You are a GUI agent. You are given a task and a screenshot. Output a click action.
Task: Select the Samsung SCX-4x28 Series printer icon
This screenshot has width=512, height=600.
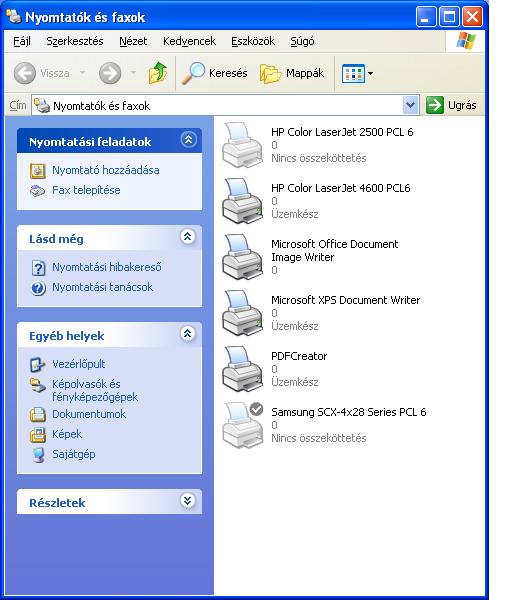(243, 425)
